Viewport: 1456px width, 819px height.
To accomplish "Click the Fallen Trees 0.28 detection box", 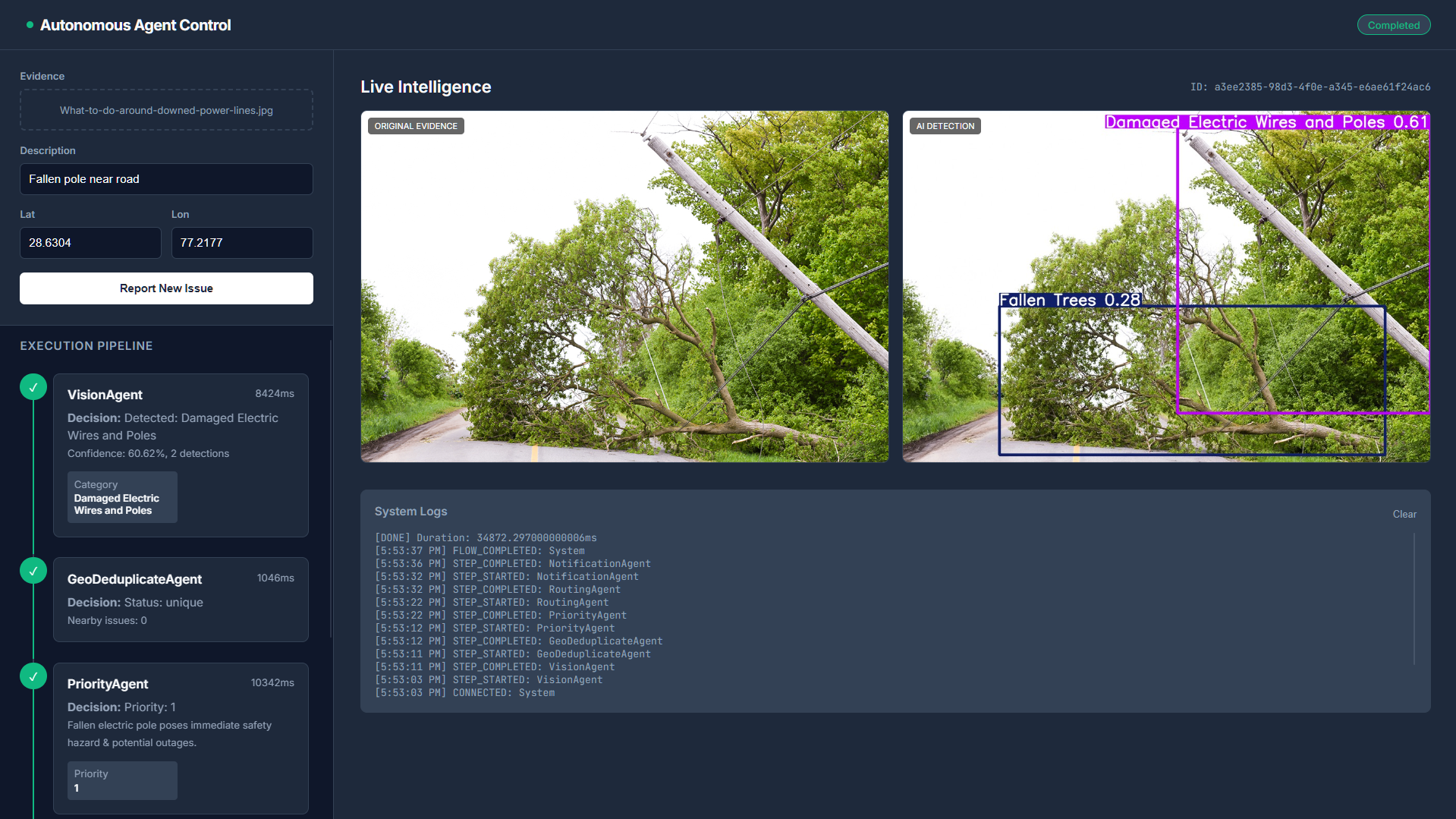I will (1070, 299).
